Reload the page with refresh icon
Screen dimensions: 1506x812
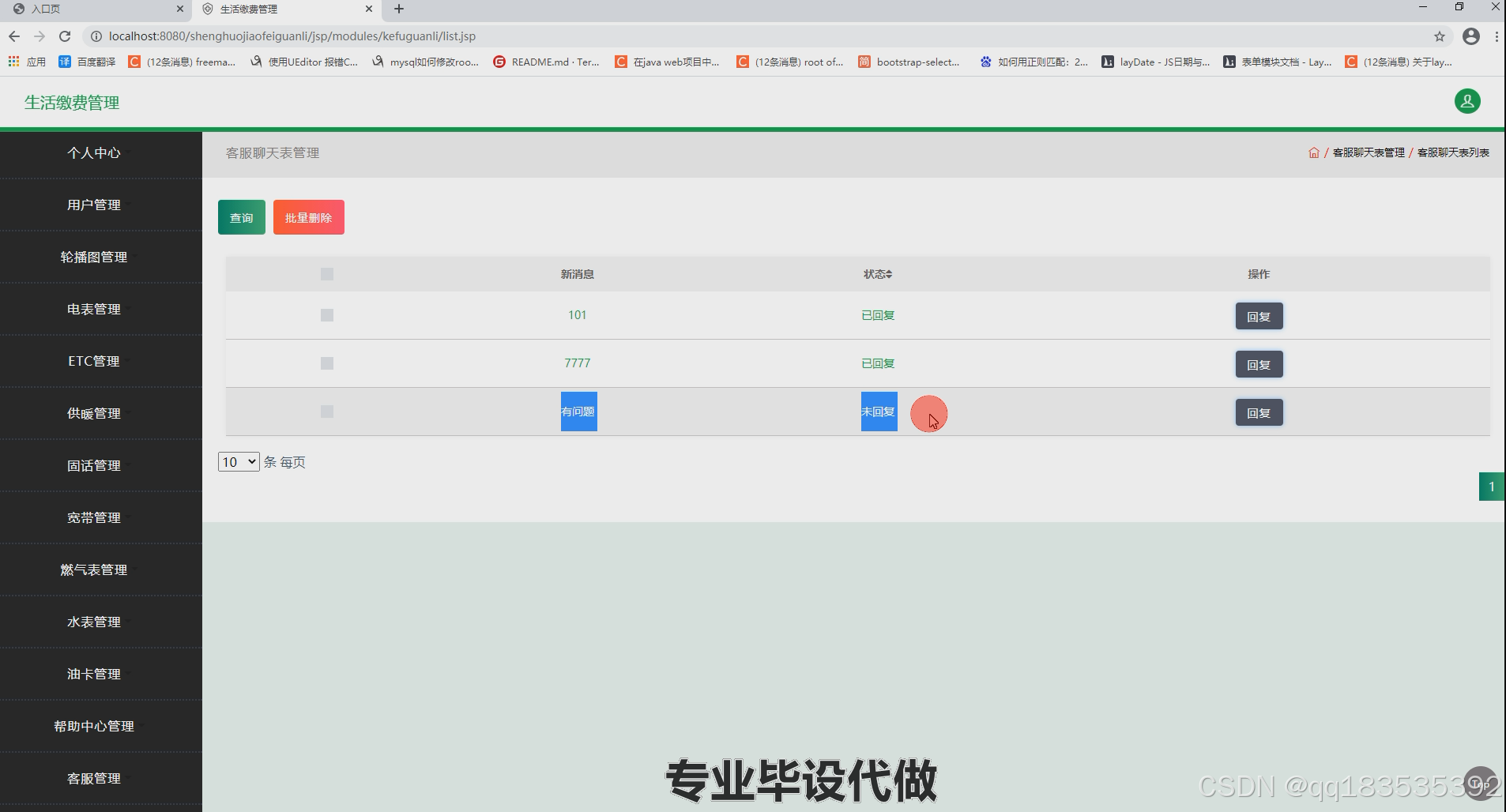(x=65, y=36)
